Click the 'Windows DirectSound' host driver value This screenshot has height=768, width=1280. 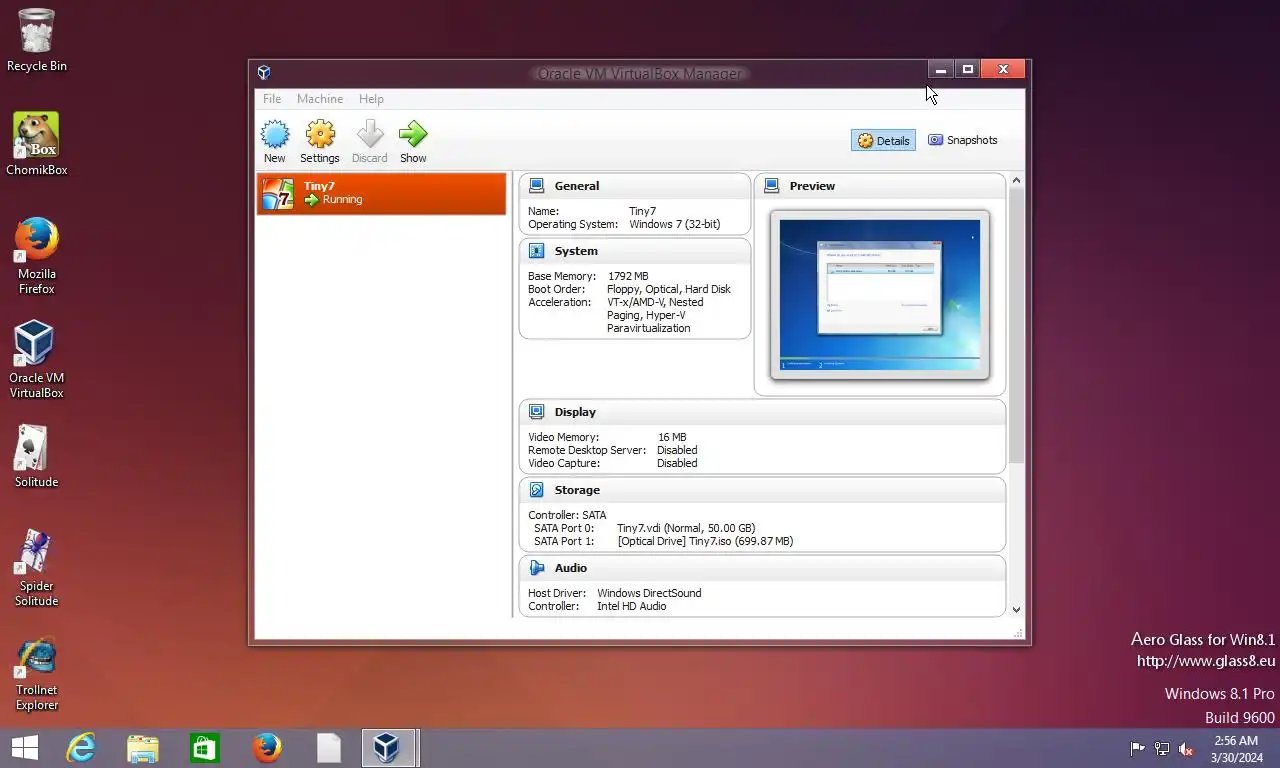(649, 593)
